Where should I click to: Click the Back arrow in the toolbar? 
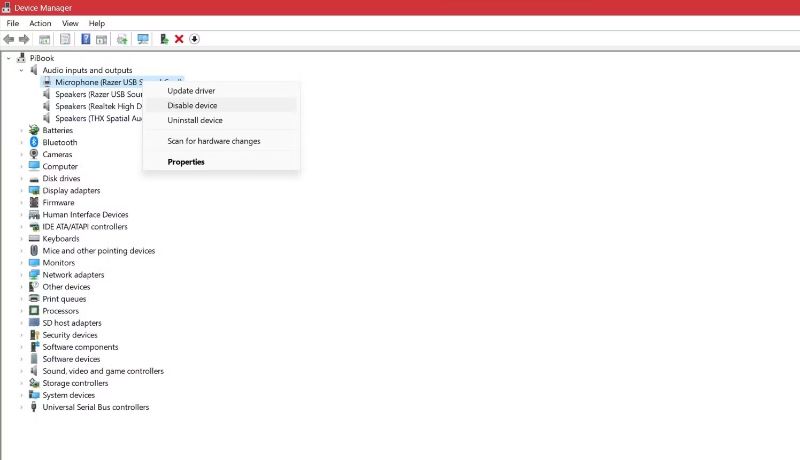(x=9, y=39)
